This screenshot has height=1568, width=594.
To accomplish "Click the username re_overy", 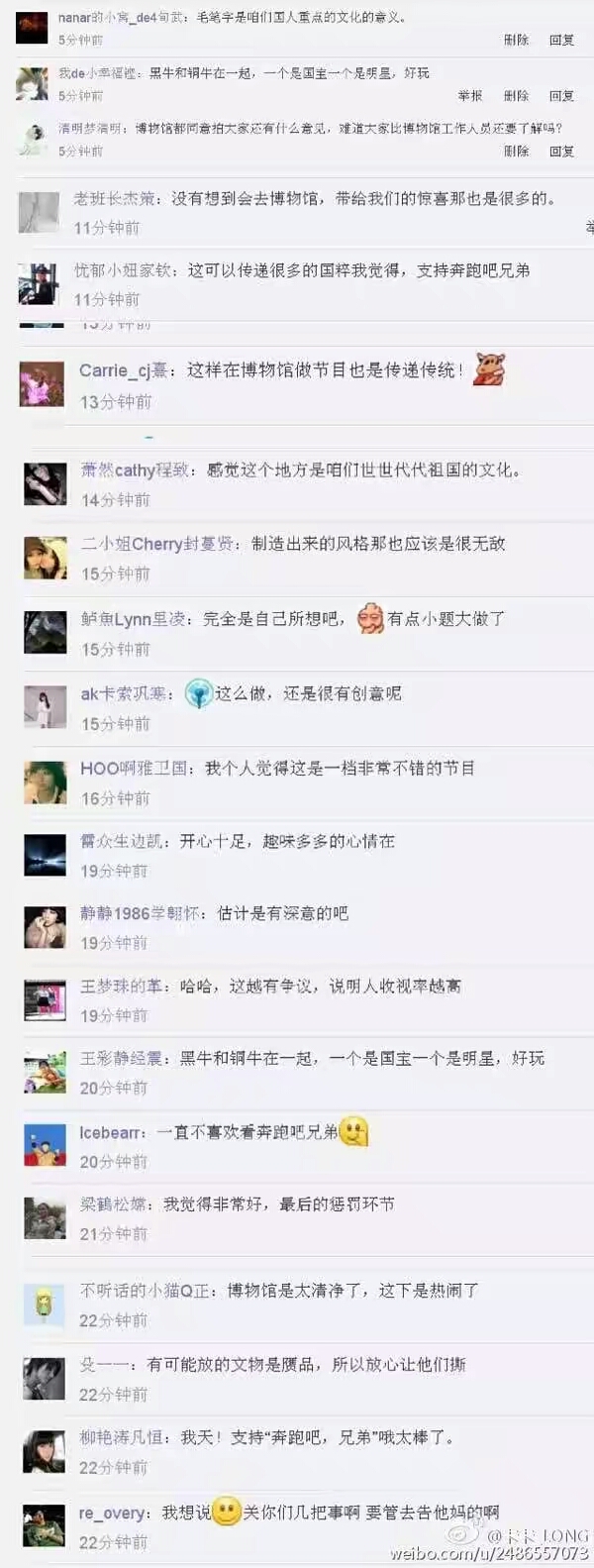I will (115, 1513).
